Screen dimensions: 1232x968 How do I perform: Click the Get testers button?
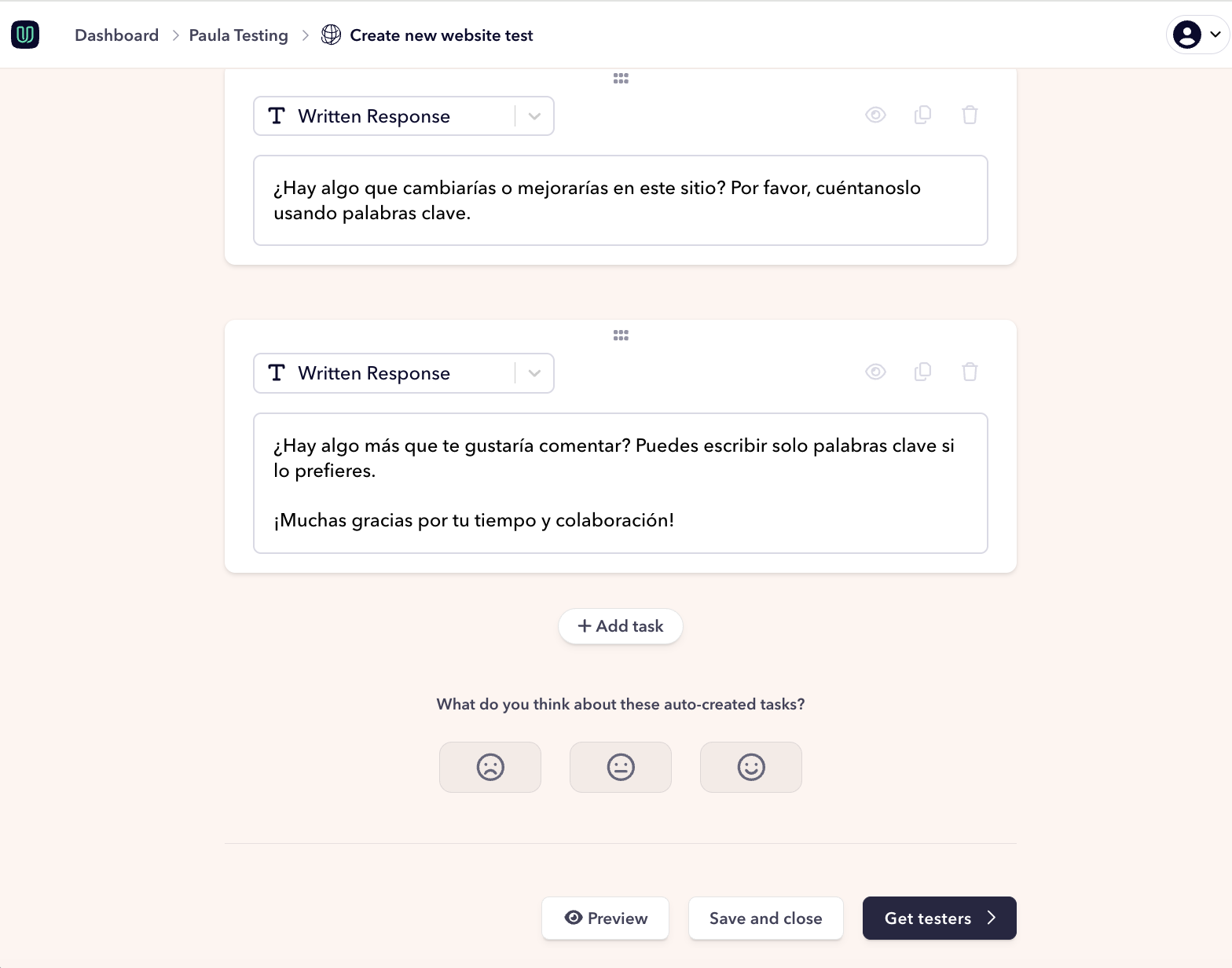tap(938, 918)
